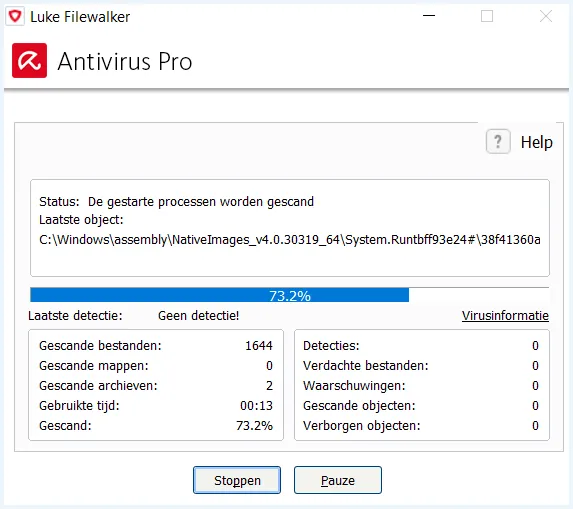The image size is (573, 509).
Task: Click the 'Gescande bestanden:' label
Action: [100, 346]
